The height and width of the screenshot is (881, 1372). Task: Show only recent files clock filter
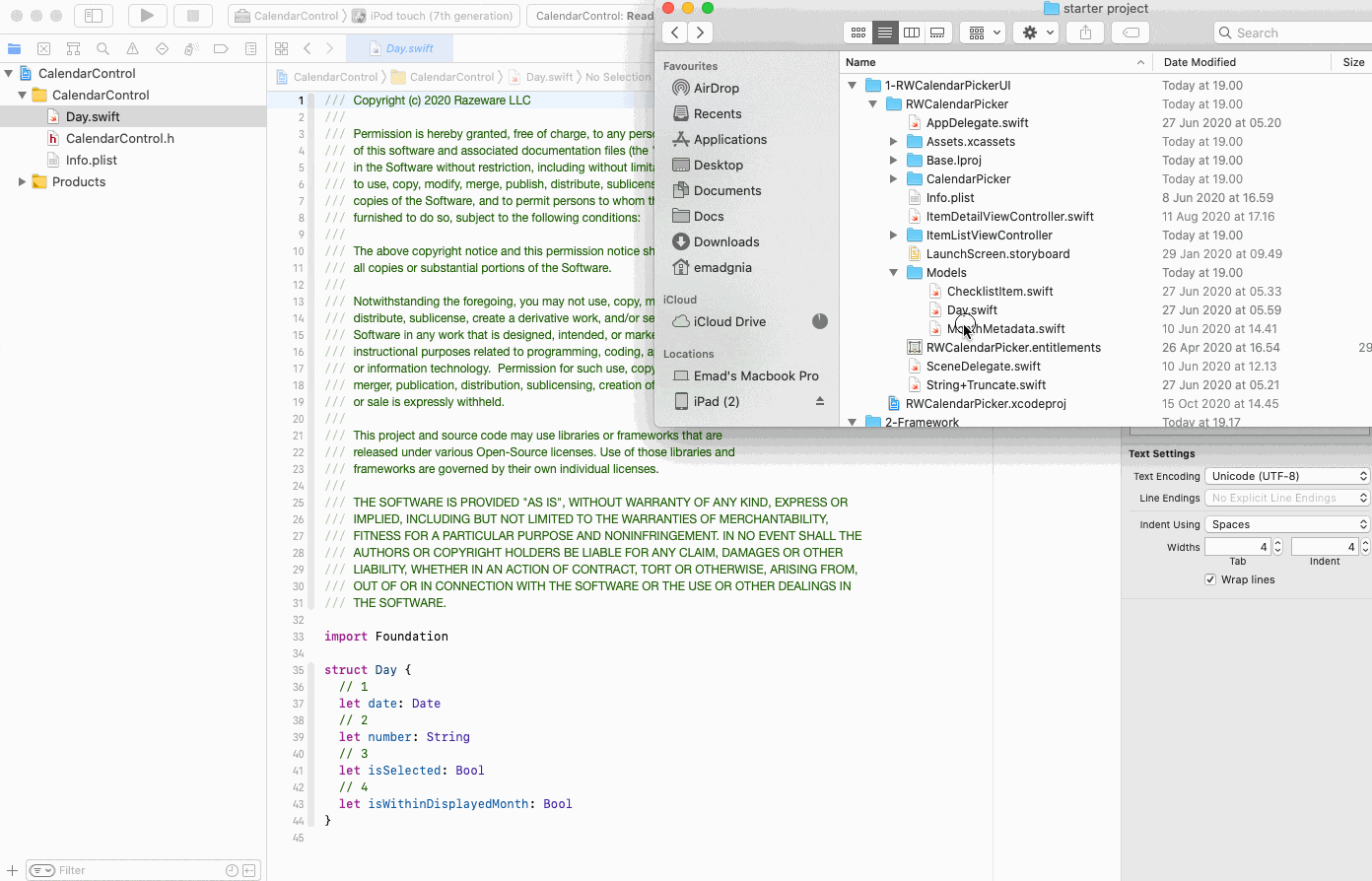click(232, 870)
